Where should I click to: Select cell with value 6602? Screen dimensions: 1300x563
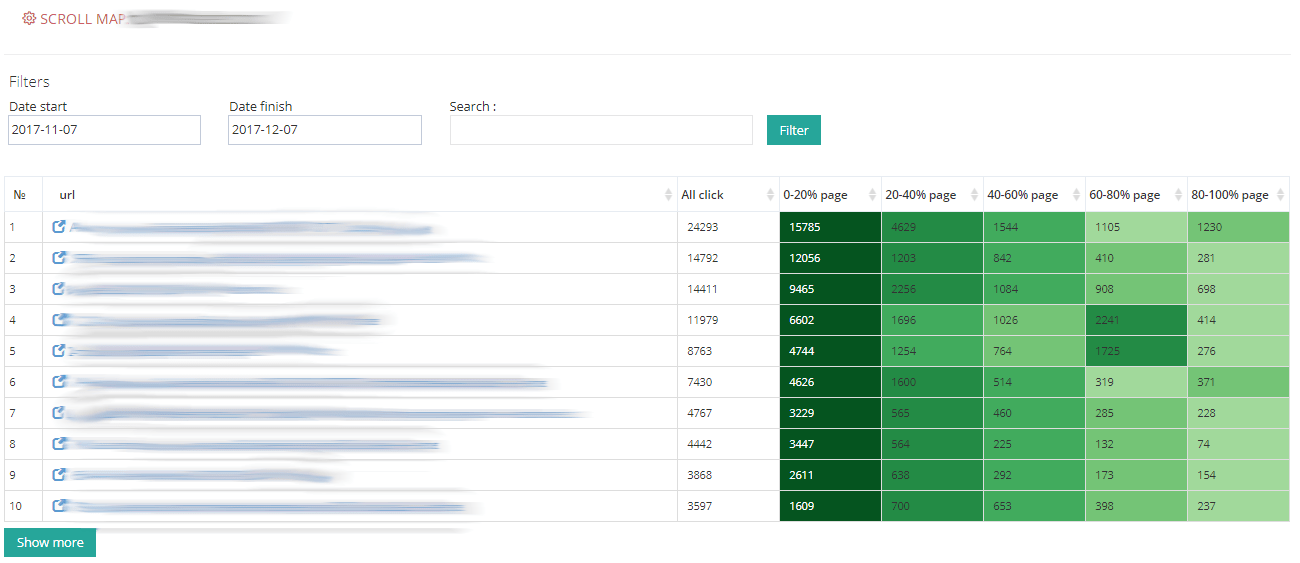830,320
